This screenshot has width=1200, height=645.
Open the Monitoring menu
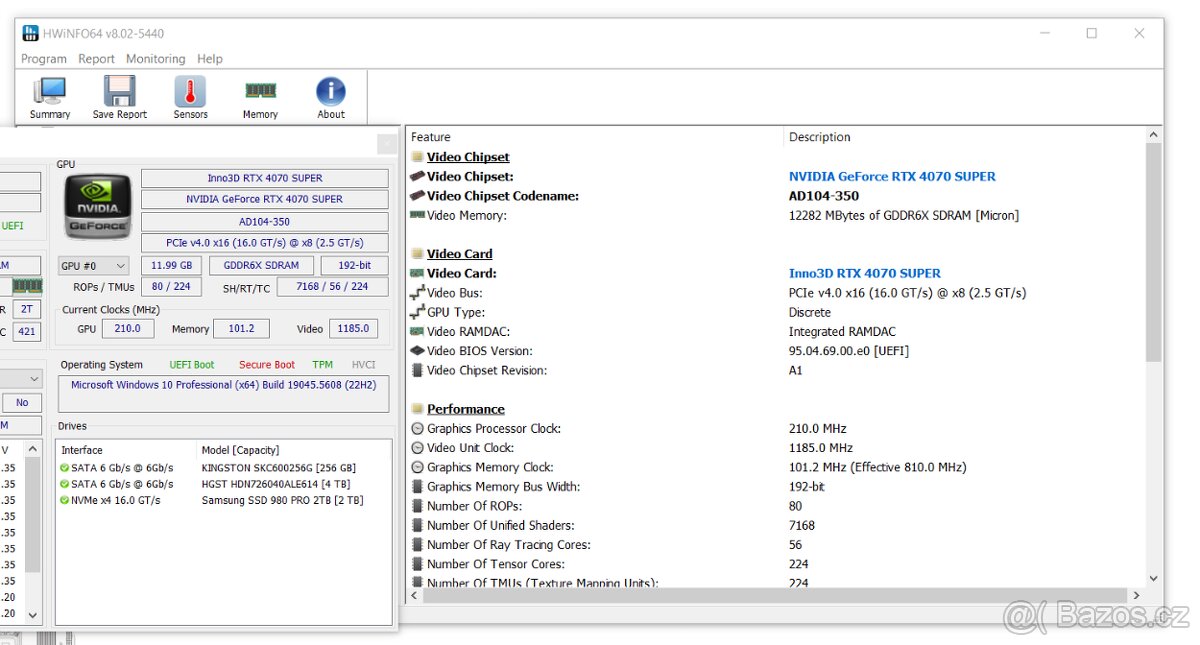pos(155,59)
